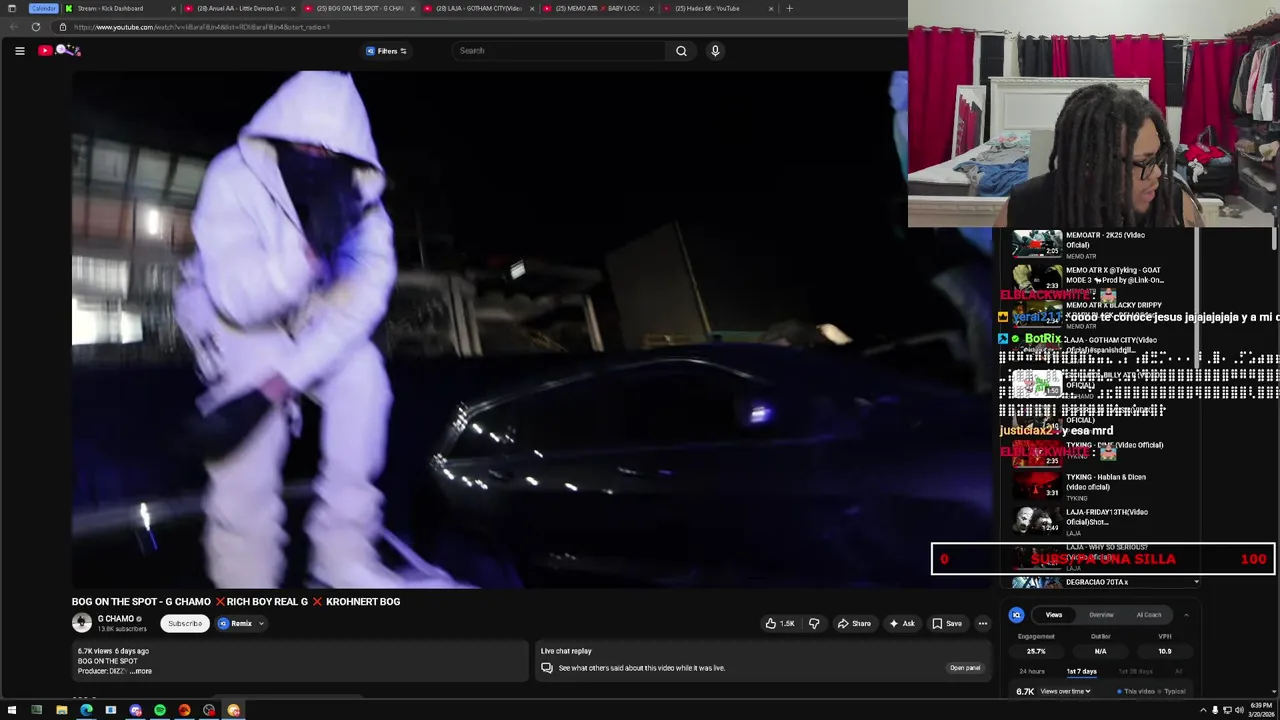Focus the YouTube search field
This screenshot has height=720, width=1280.
(x=560, y=51)
